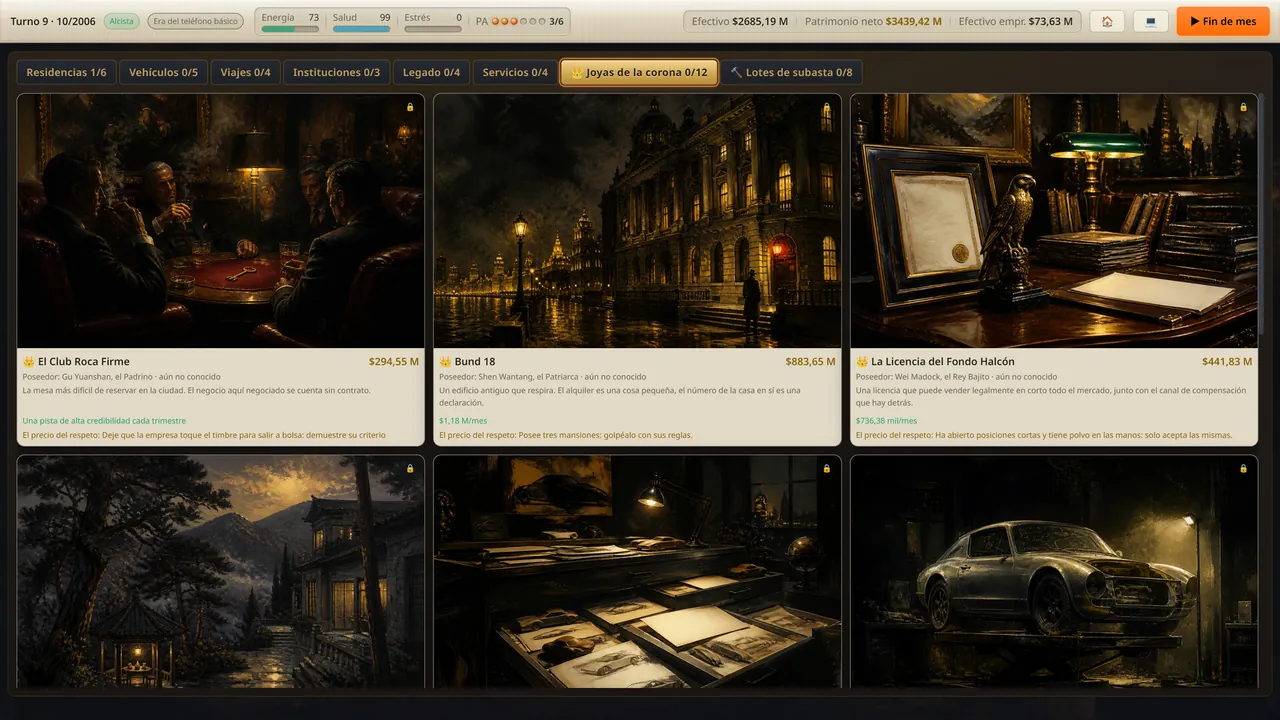Screen dimensions: 1280x720
Task: Switch to the Residencias 1/6 tab
Action: click(x=66, y=72)
